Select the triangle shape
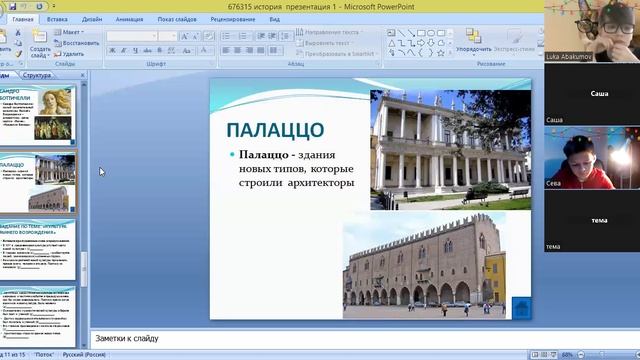 (x=391, y=43)
